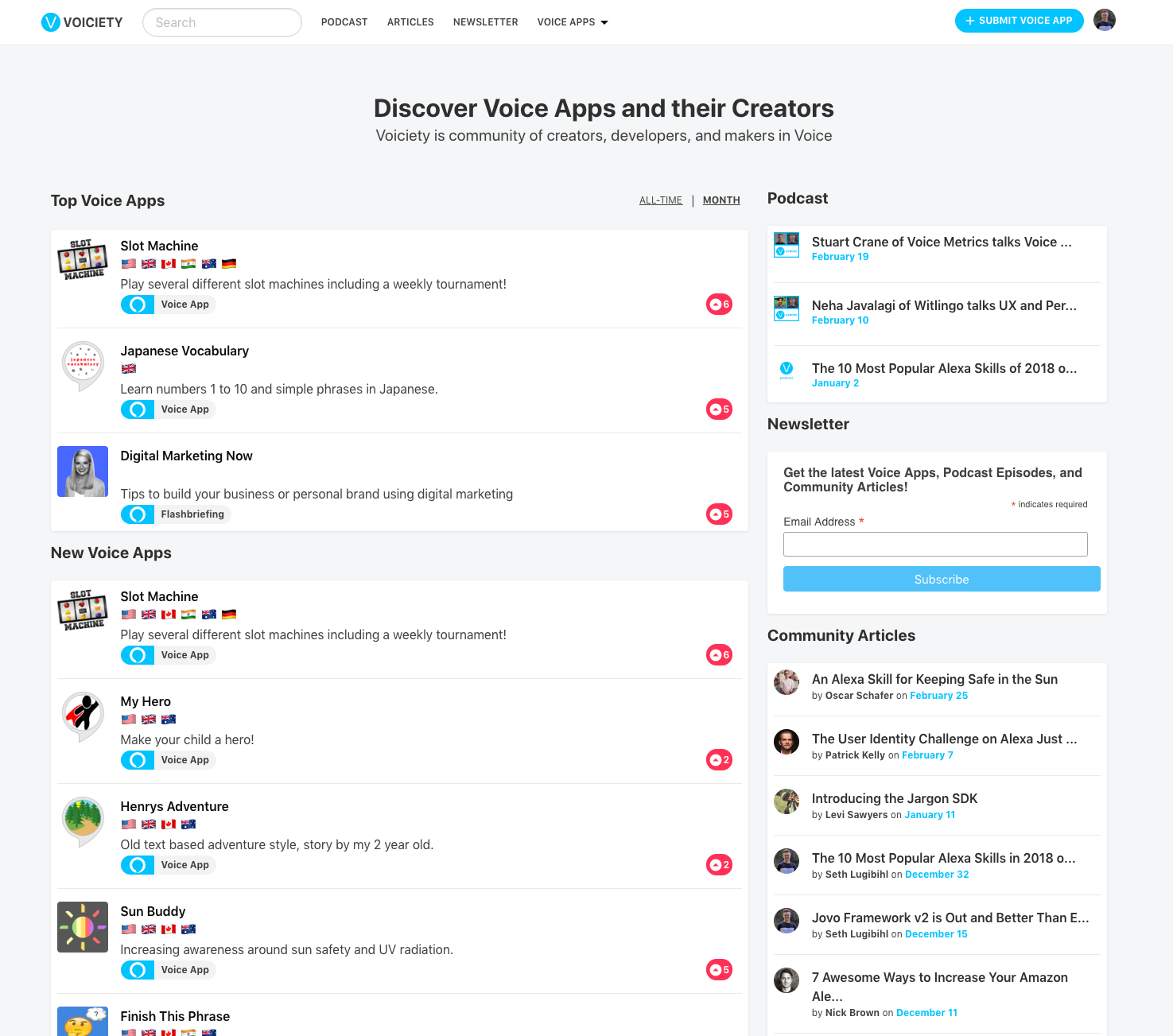Open the Slot Machine icon in New Voice Apps

pos(83,611)
